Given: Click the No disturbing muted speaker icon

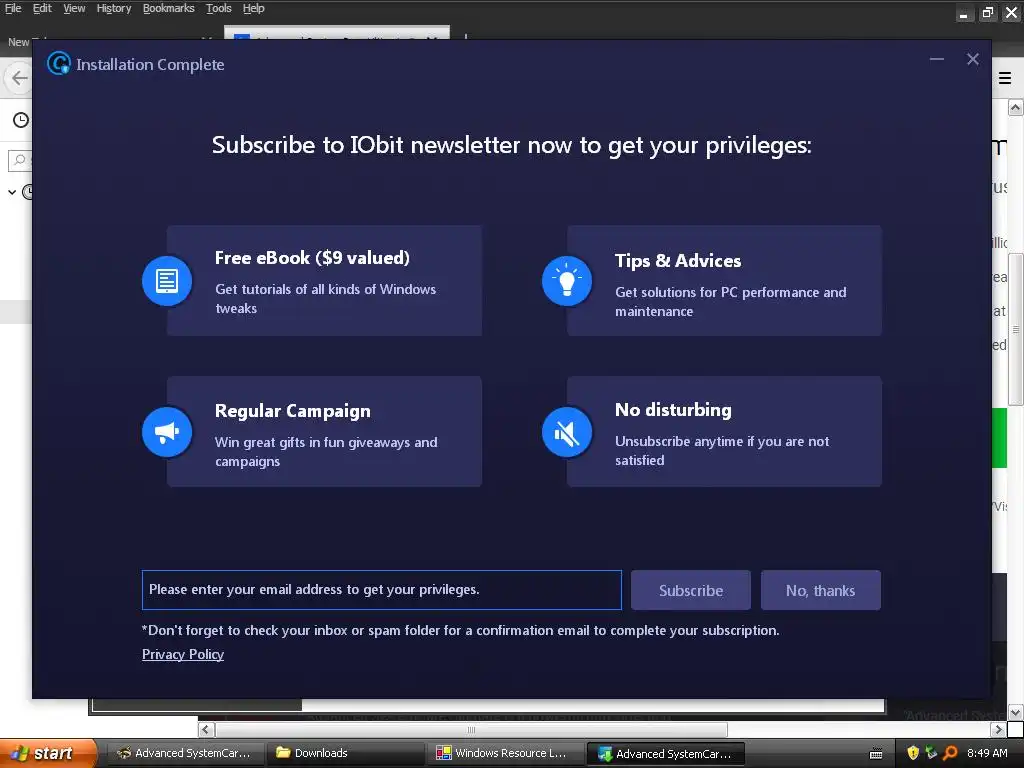Looking at the screenshot, I should click(567, 432).
